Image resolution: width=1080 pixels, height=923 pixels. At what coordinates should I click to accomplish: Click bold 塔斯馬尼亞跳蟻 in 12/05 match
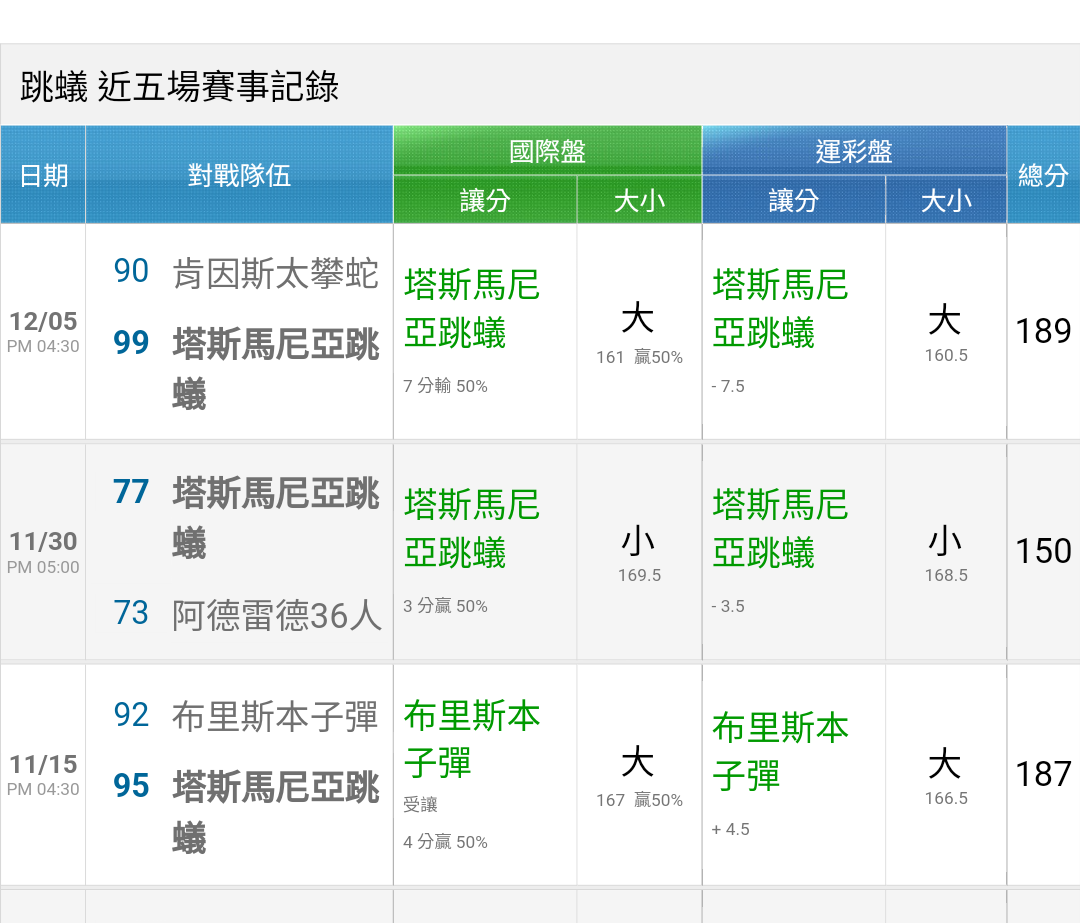point(276,369)
